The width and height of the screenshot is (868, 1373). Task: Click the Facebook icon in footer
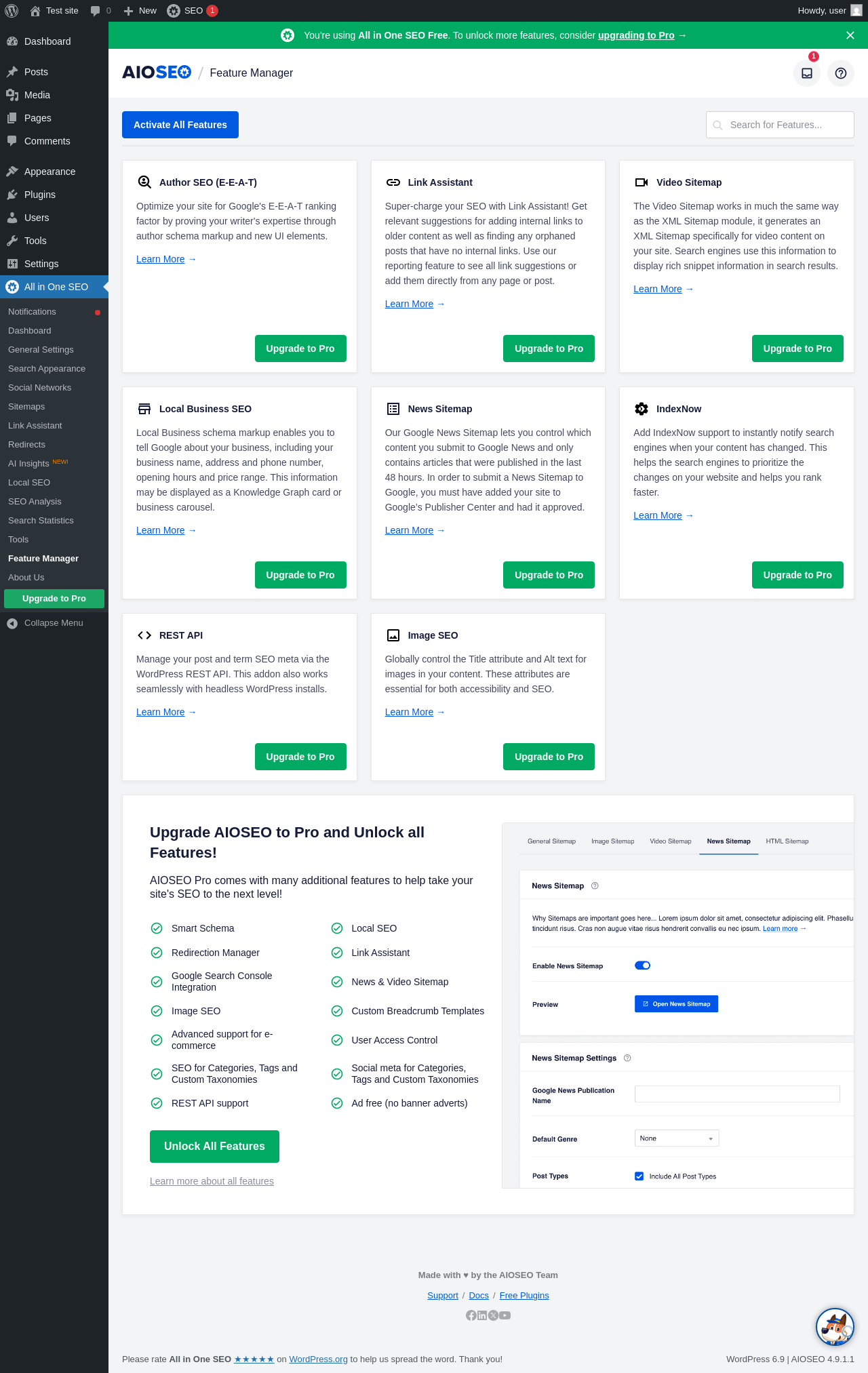click(471, 1315)
